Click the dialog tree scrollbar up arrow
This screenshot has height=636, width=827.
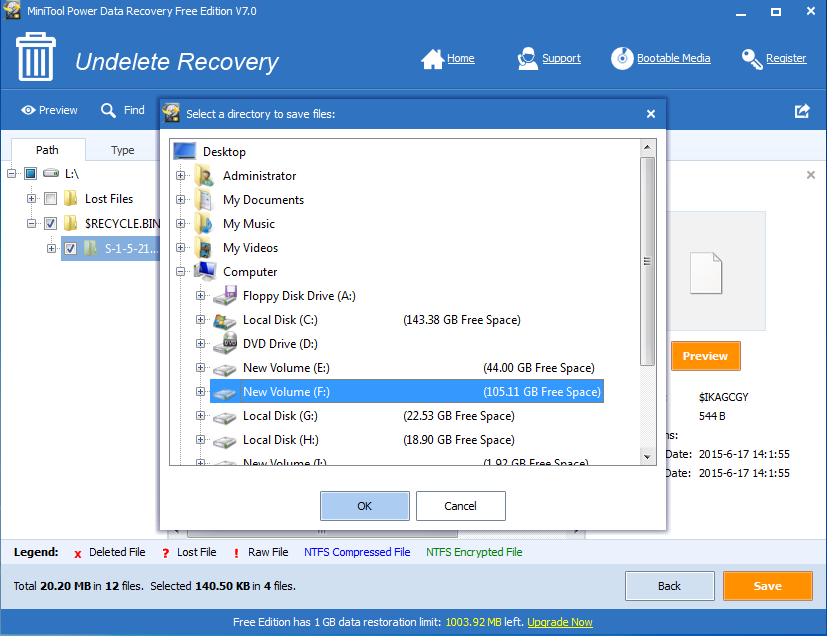coord(647,147)
